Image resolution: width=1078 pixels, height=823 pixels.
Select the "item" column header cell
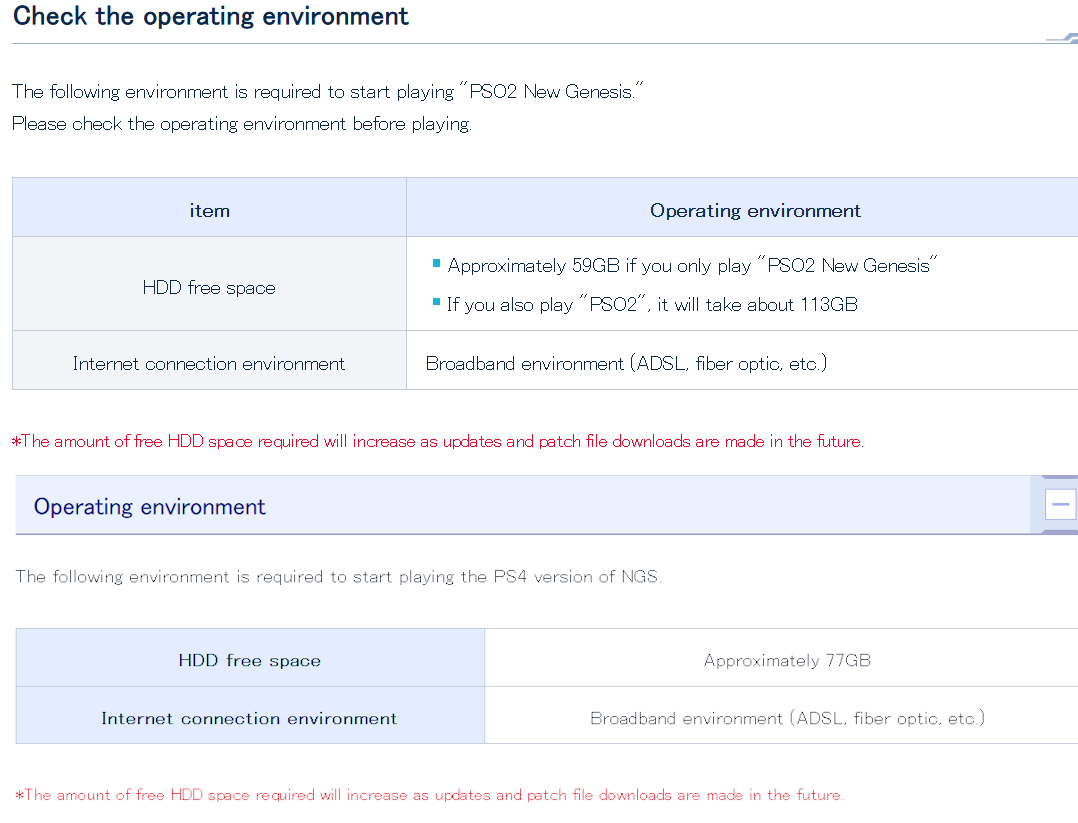click(209, 211)
